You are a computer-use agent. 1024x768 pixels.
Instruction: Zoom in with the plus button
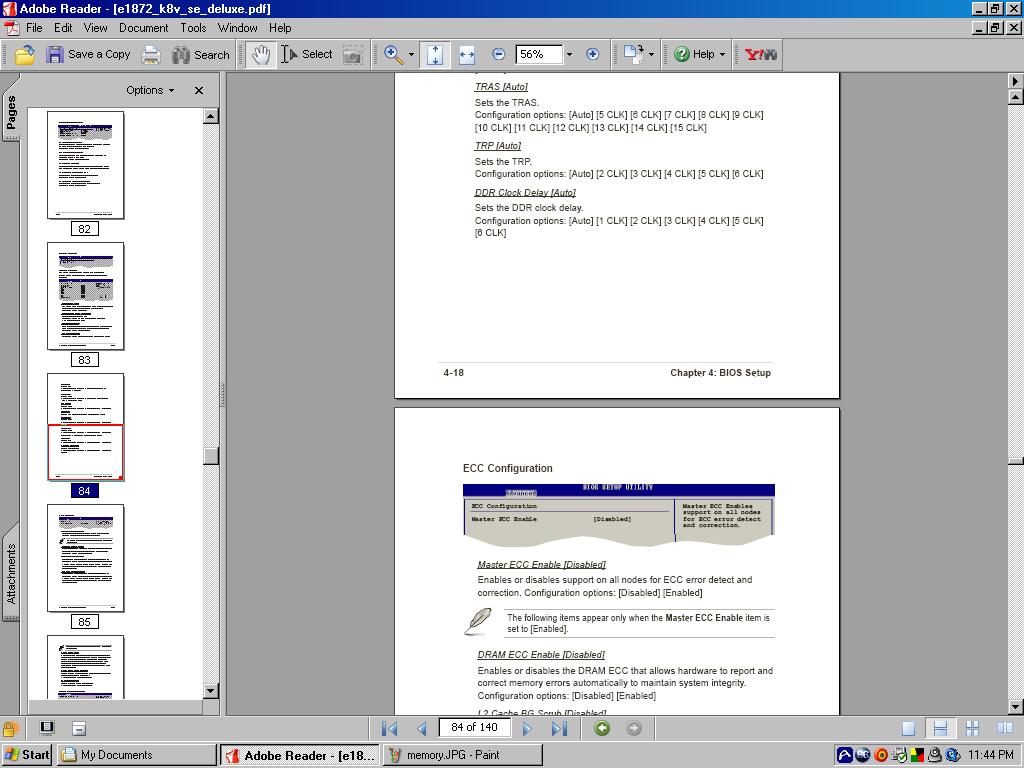[592, 55]
